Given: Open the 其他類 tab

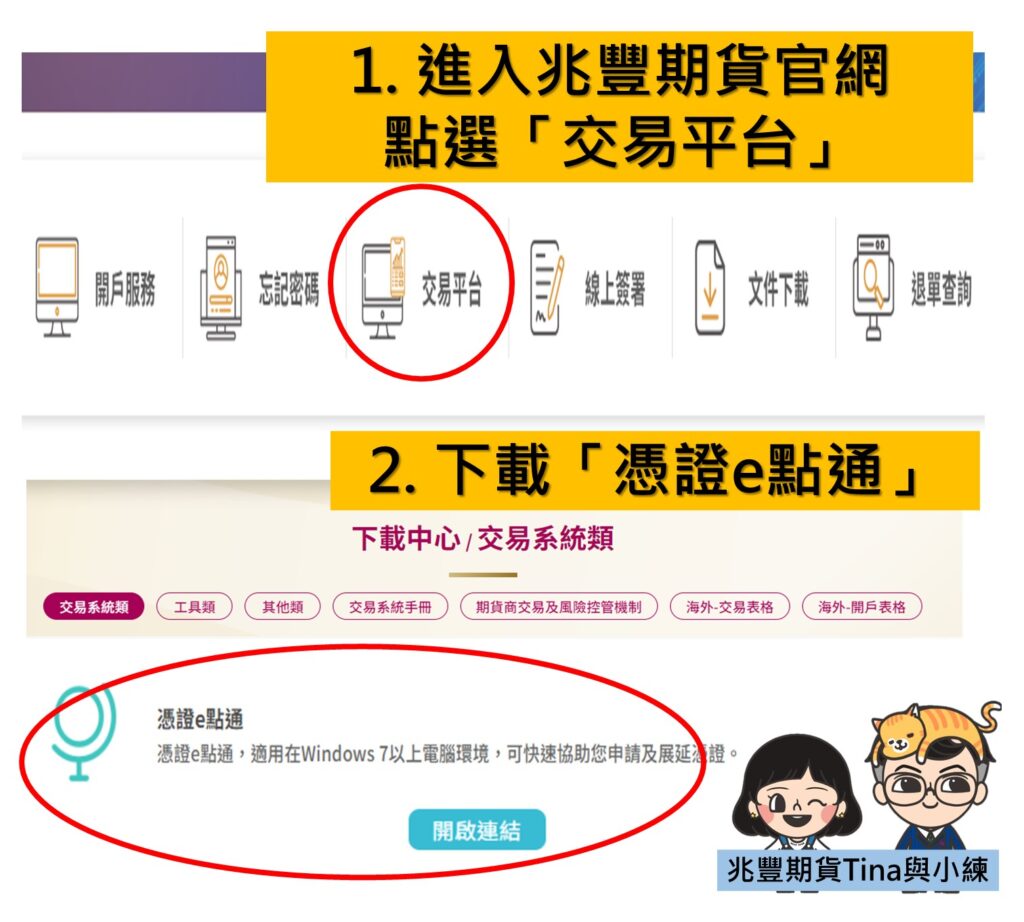Looking at the screenshot, I should (x=283, y=607).
